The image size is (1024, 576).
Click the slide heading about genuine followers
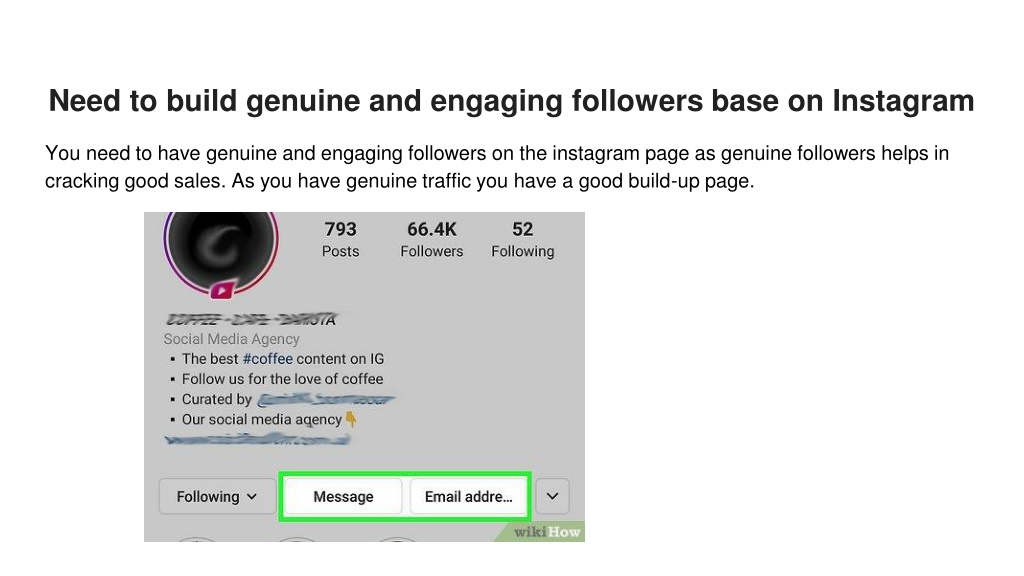point(511,101)
